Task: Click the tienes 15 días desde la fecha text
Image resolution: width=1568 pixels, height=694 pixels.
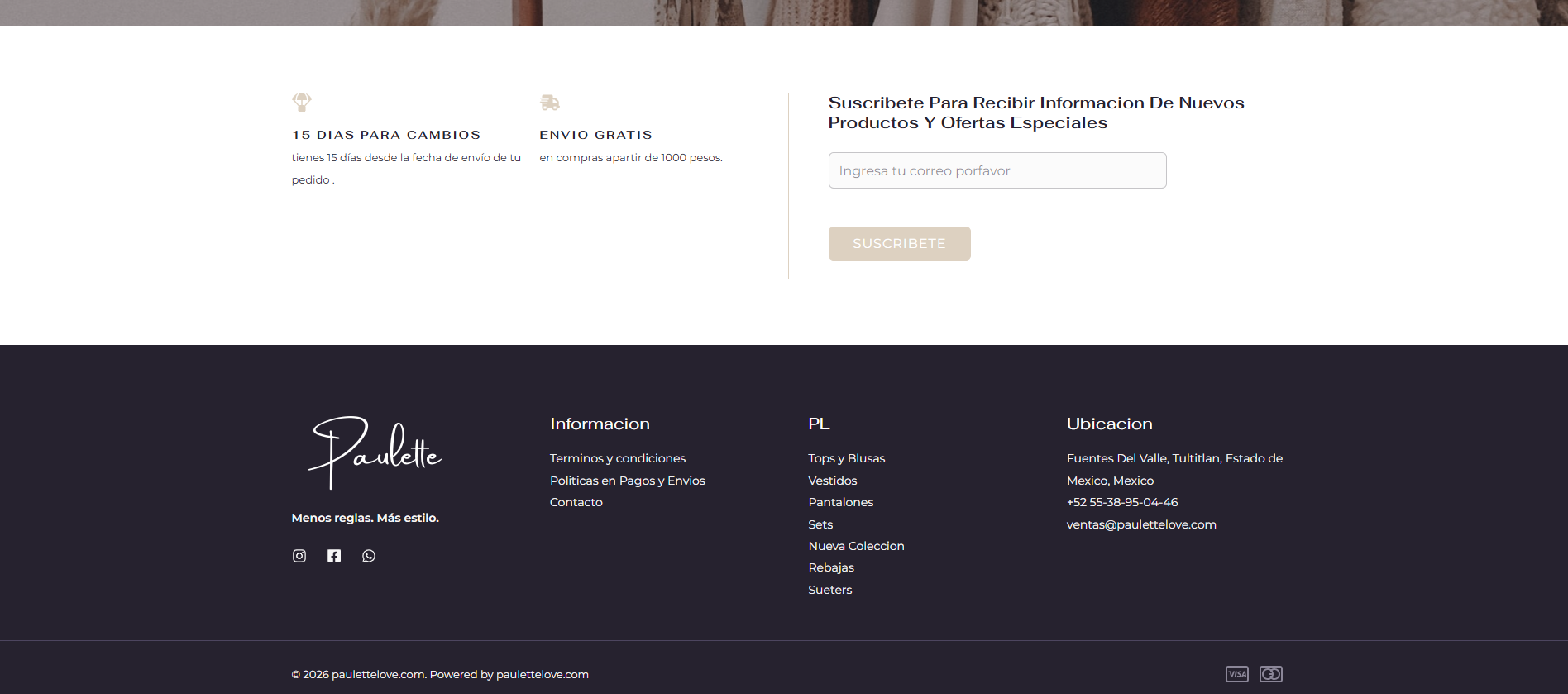Action: tap(406, 169)
